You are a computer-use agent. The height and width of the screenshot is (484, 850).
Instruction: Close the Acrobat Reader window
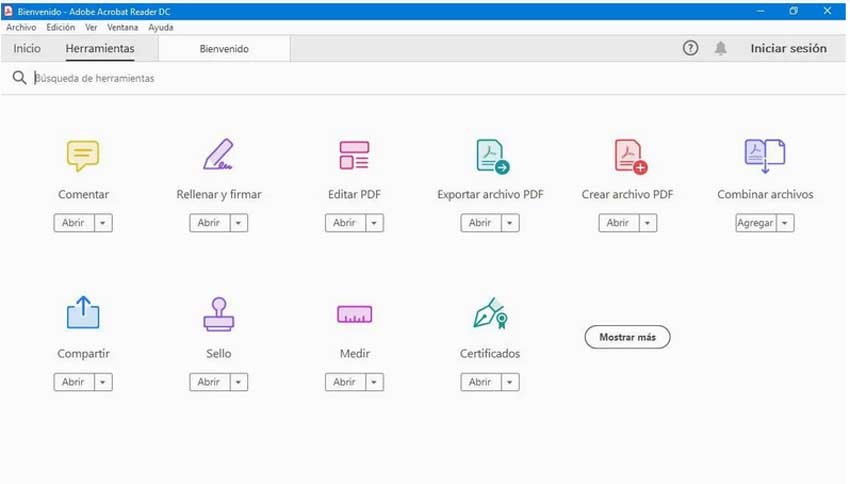827,11
